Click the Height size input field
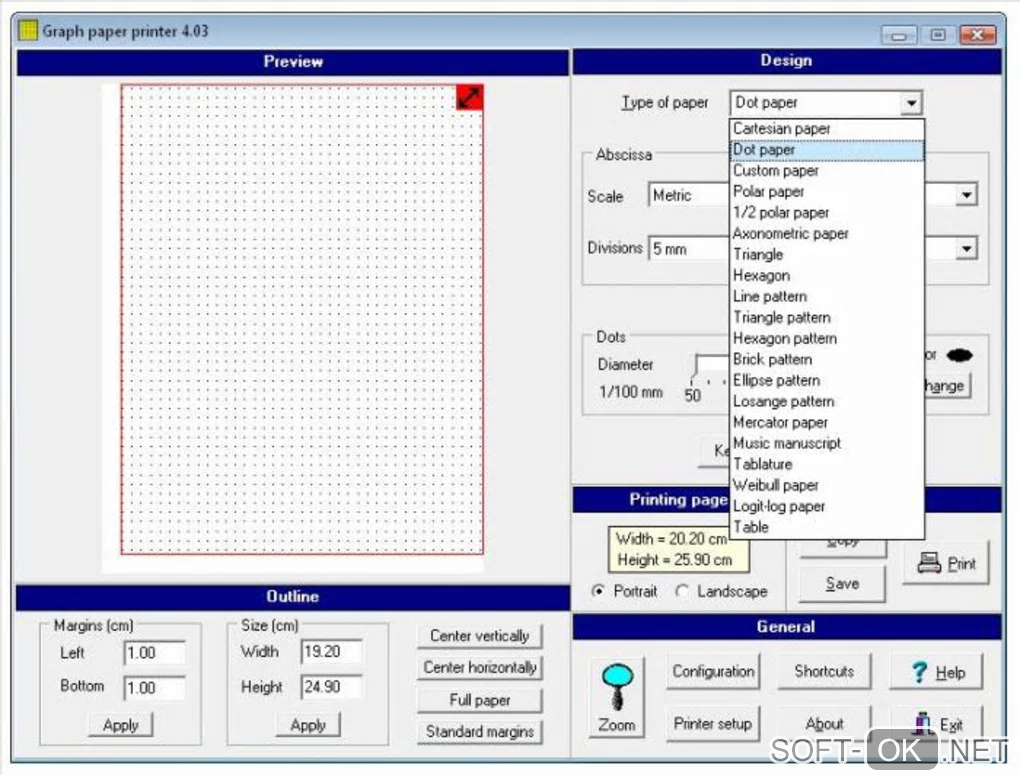This screenshot has height=775, width=1020. click(x=332, y=687)
